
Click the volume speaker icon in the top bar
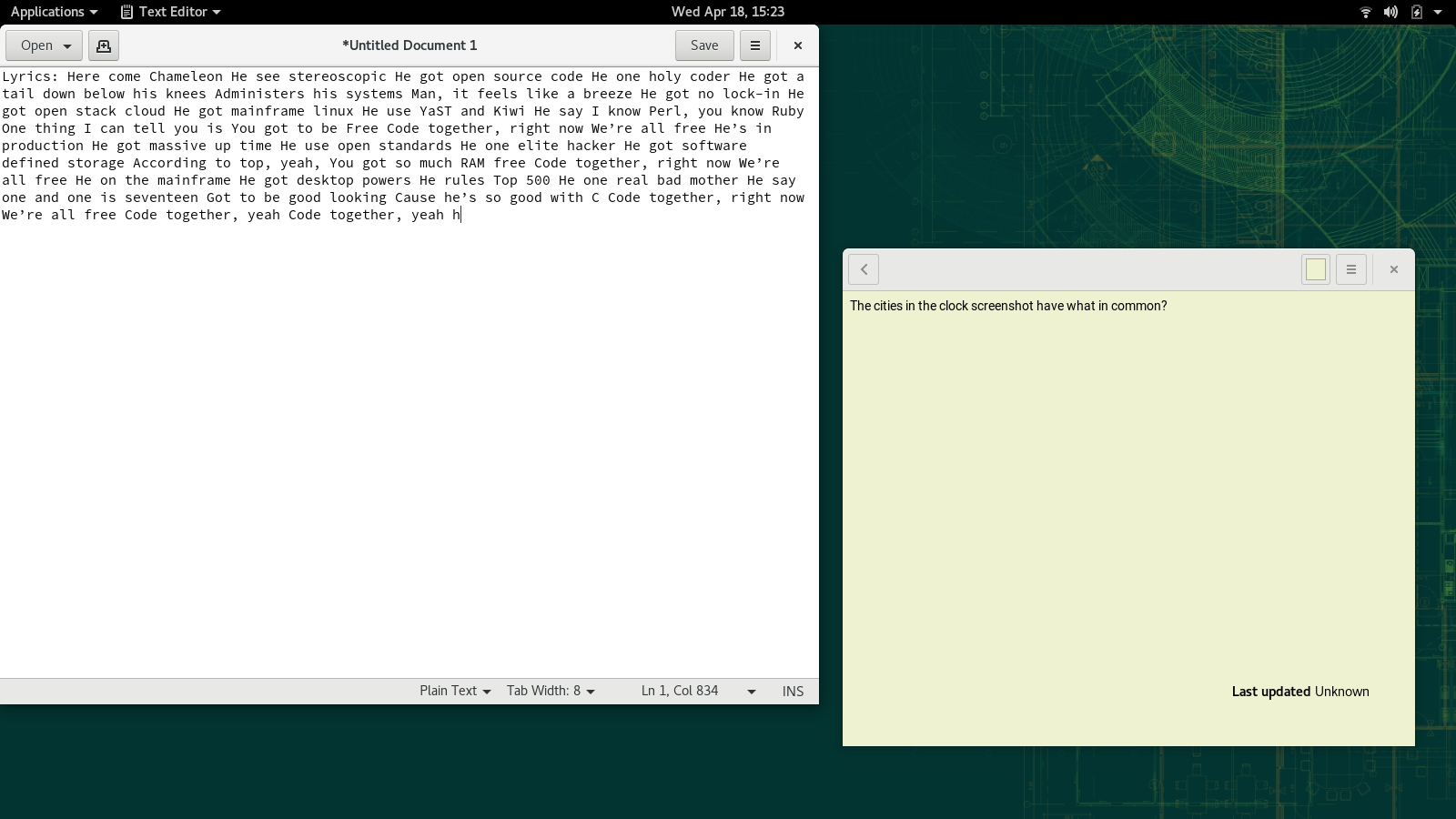click(1390, 12)
